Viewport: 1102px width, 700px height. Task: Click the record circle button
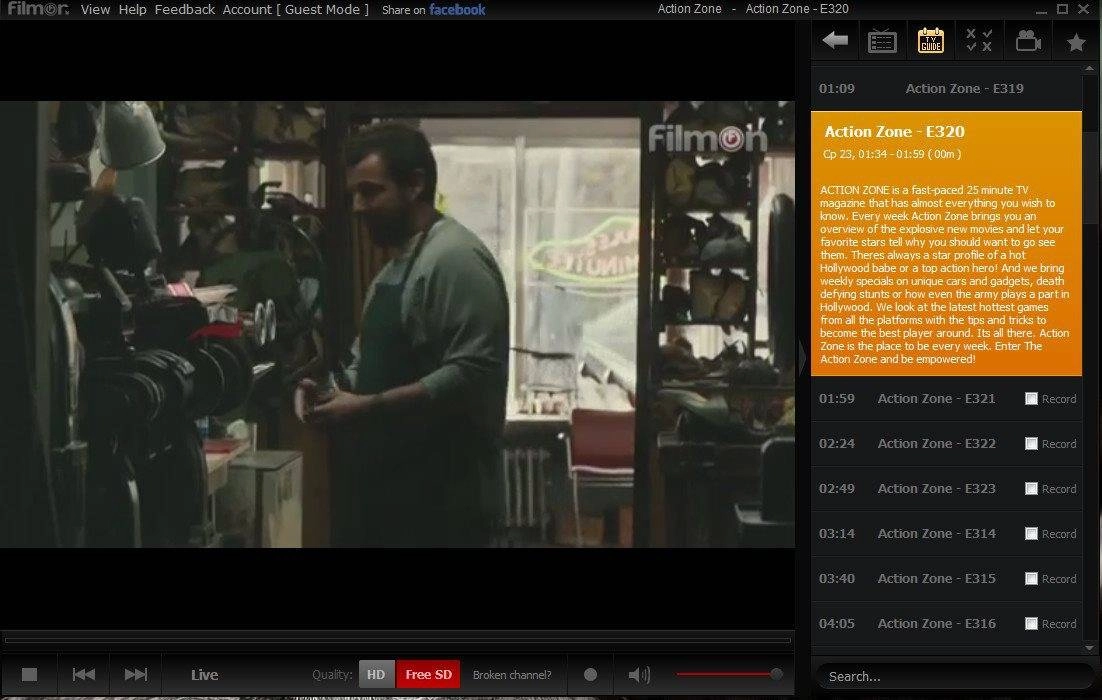(x=590, y=675)
